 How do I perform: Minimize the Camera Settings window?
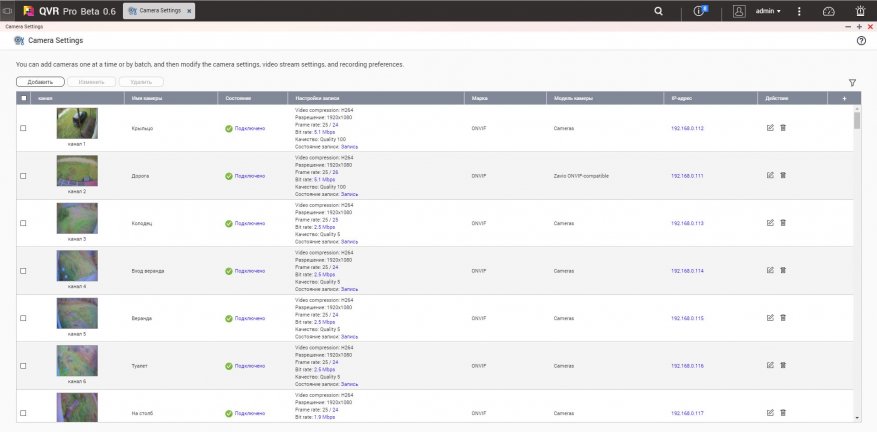click(x=849, y=26)
